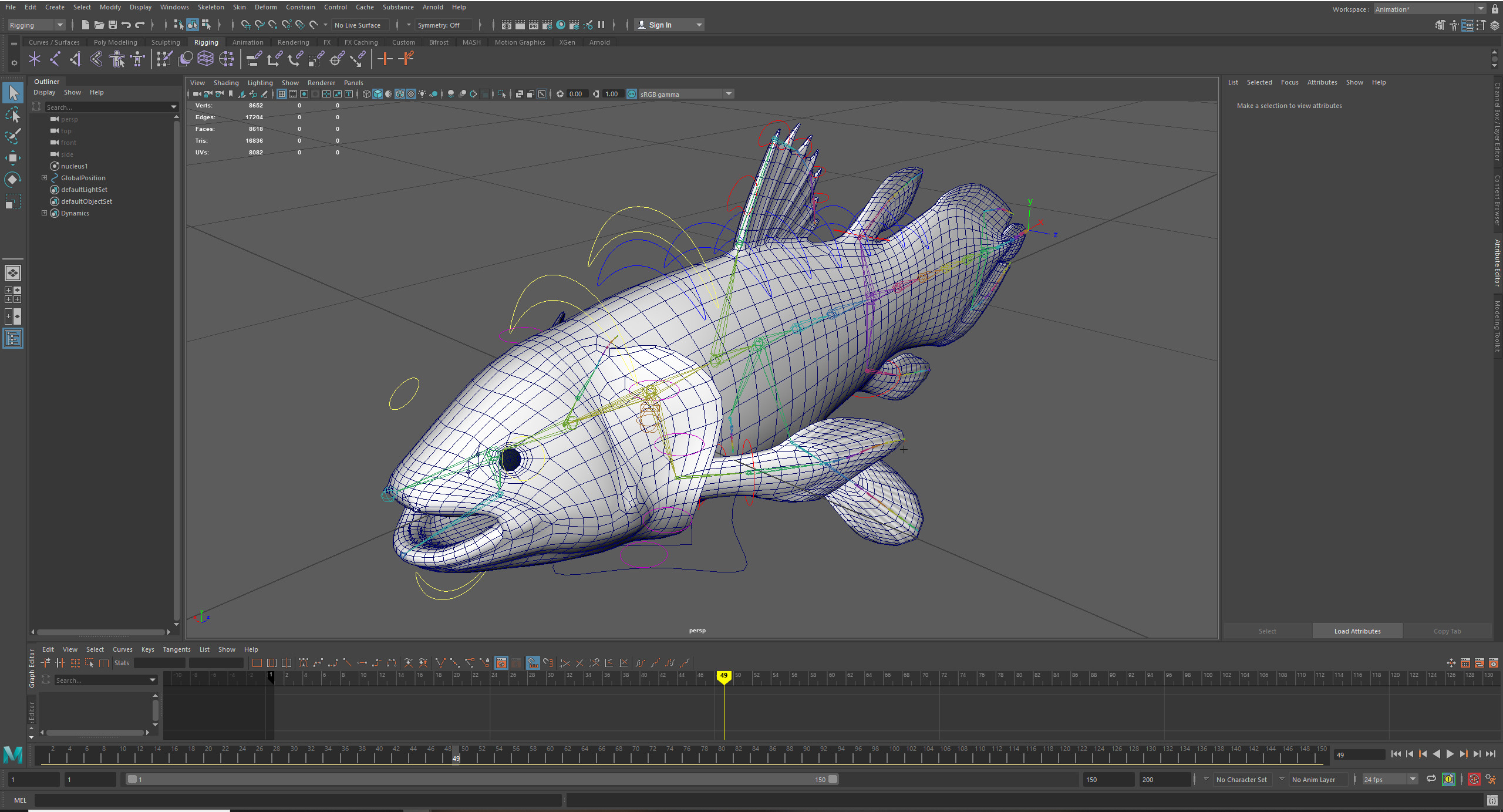
Task: Click the Load Attributes button
Action: tap(1357, 631)
